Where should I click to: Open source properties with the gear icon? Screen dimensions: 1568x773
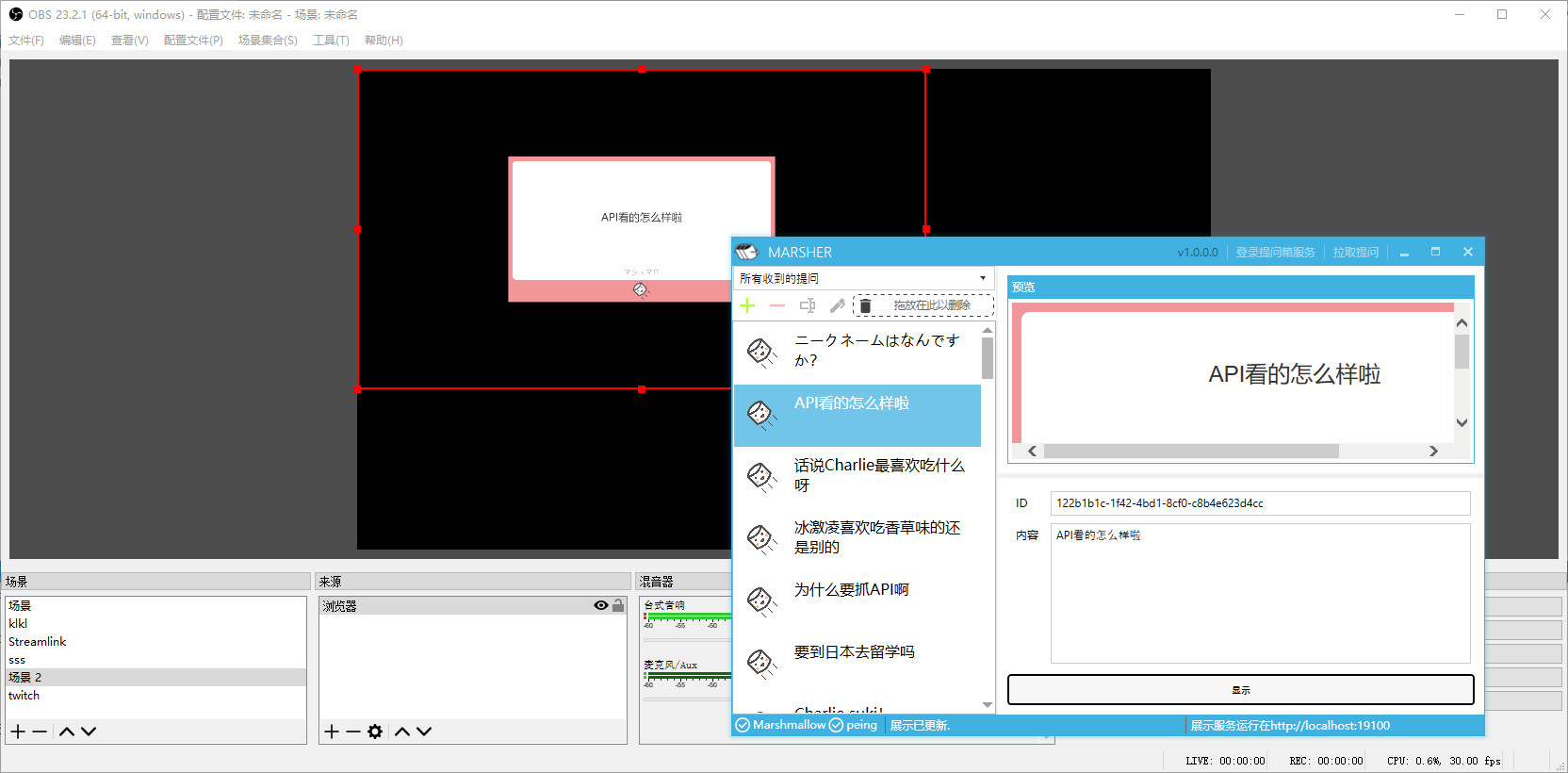pyautogui.click(x=375, y=732)
